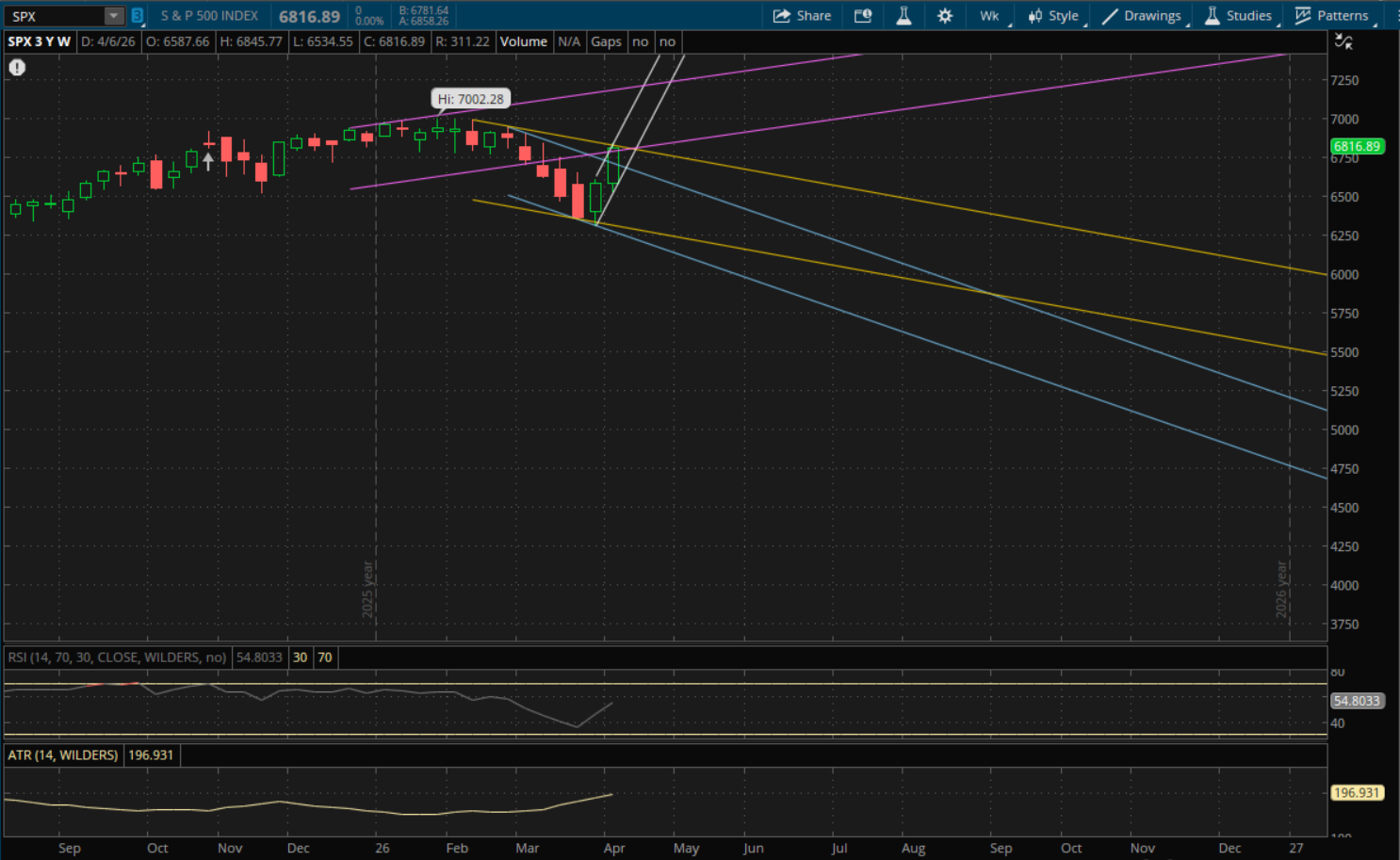Click the blue symbol link number icon
The width and height of the screenshot is (1400, 860).
click(x=138, y=15)
